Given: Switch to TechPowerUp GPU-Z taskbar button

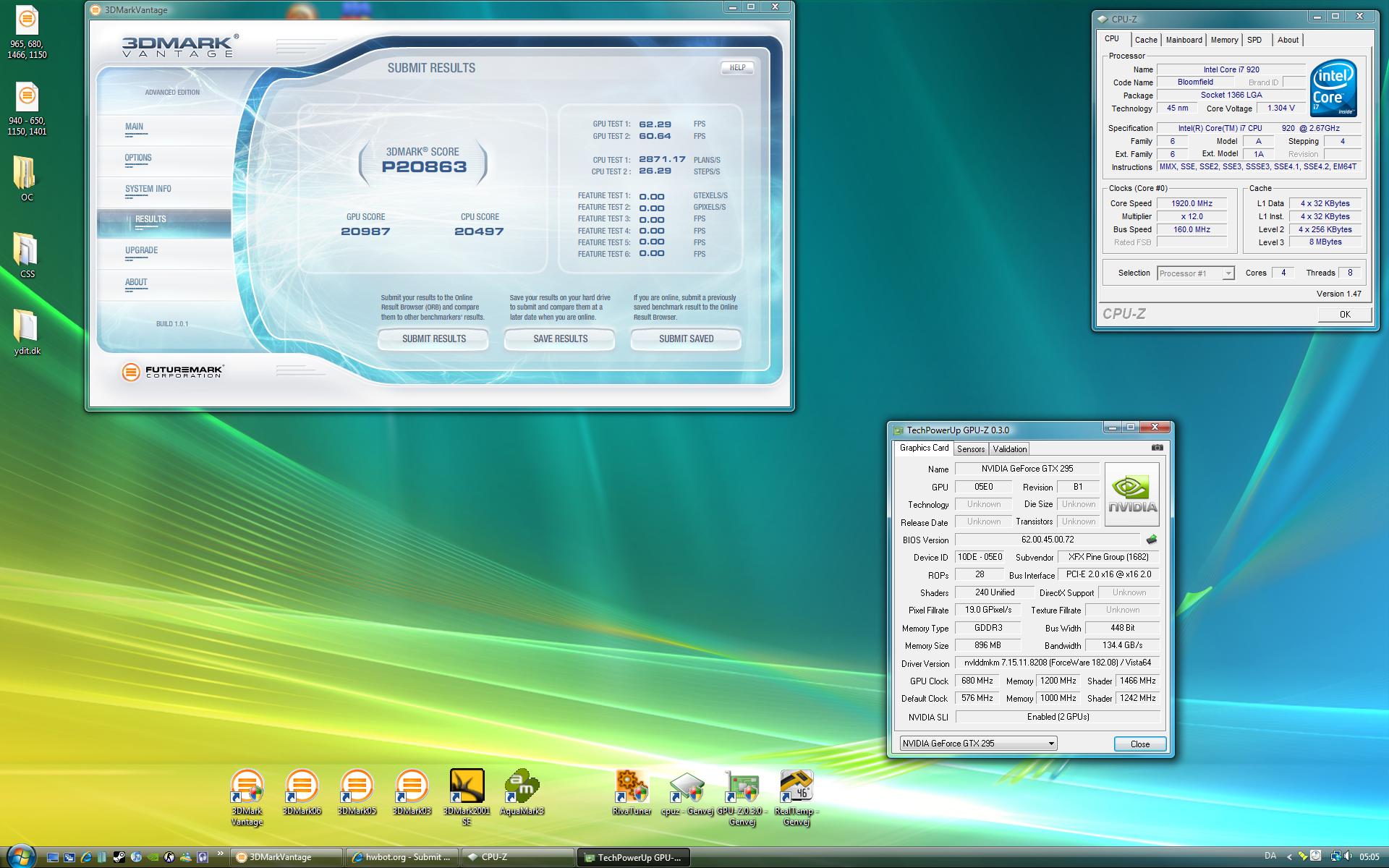Looking at the screenshot, I should [x=633, y=857].
